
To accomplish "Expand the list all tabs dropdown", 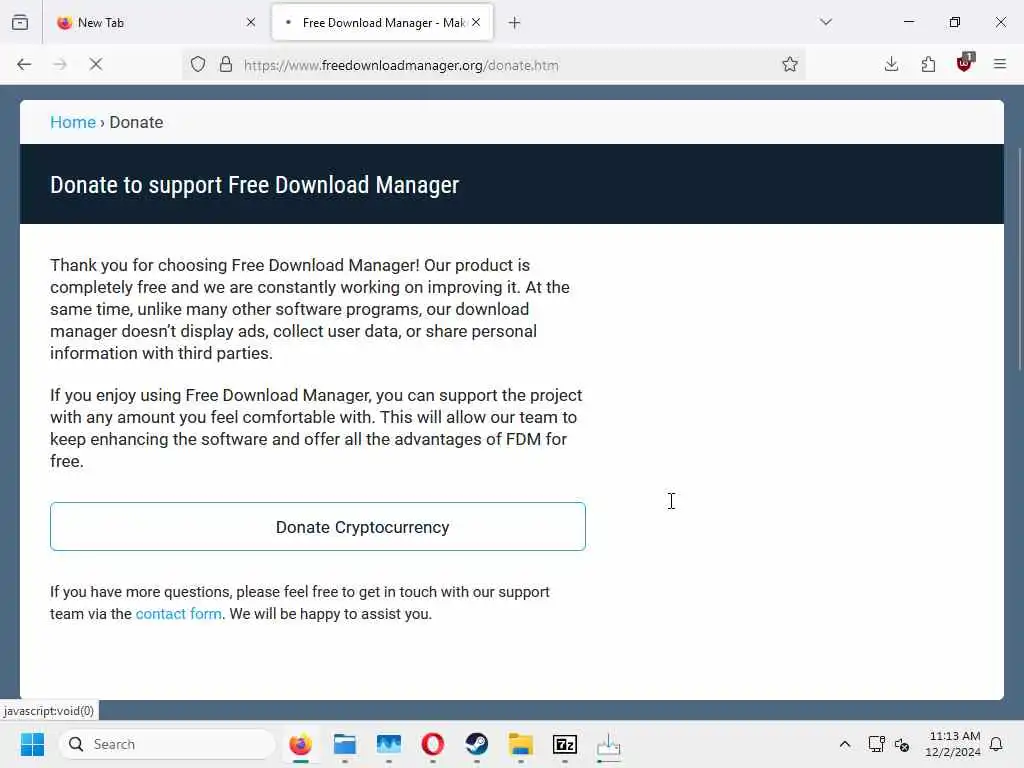I will coord(826,22).
